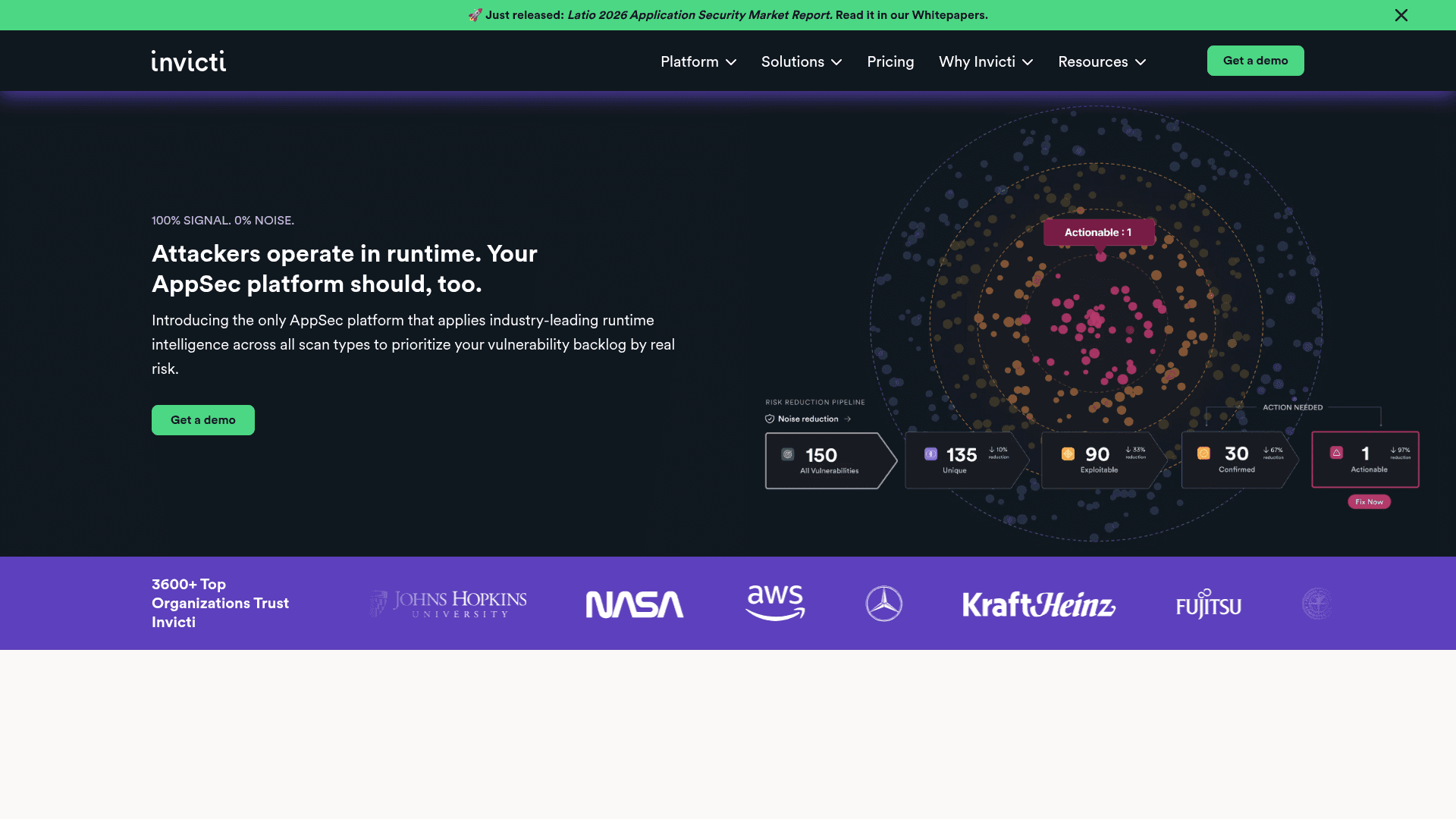1456x819 pixels.
Task: Click the Johns Hopkins University logo
Action: 448,604
